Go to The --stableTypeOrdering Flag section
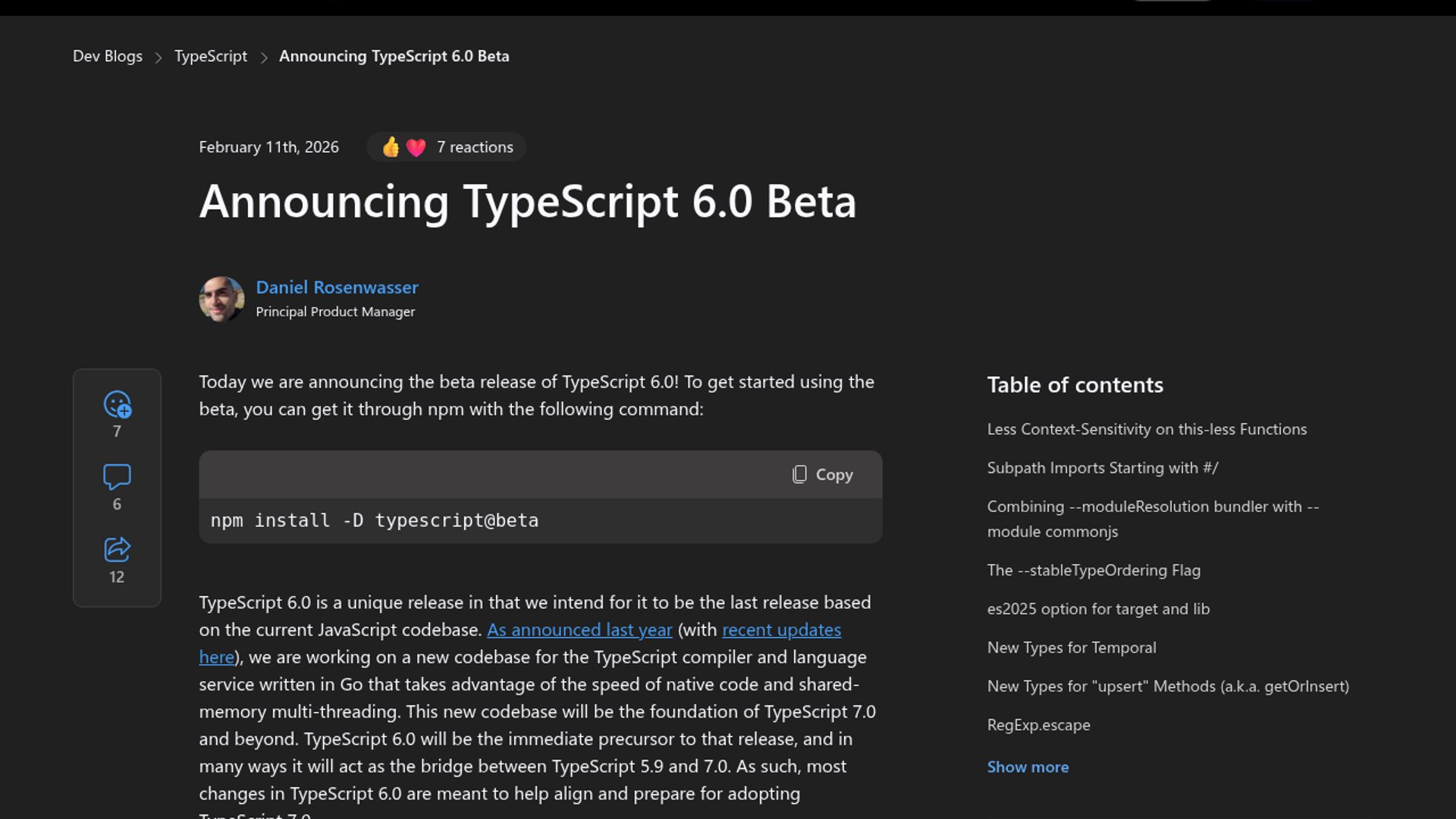Viewport: 1456px width, 819px height. pos(1094,570)
